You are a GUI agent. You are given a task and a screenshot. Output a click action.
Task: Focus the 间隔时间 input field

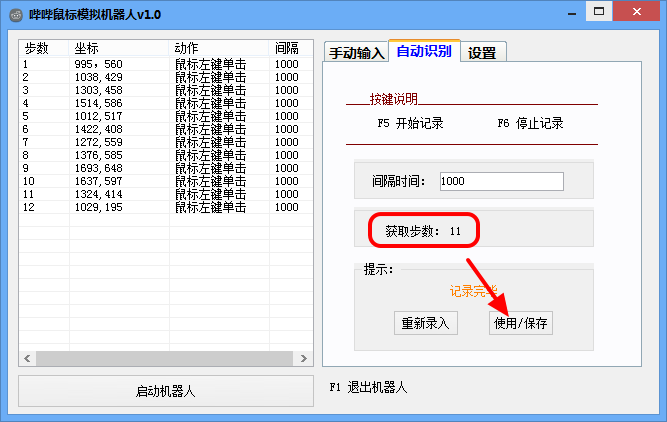point(502,181)
